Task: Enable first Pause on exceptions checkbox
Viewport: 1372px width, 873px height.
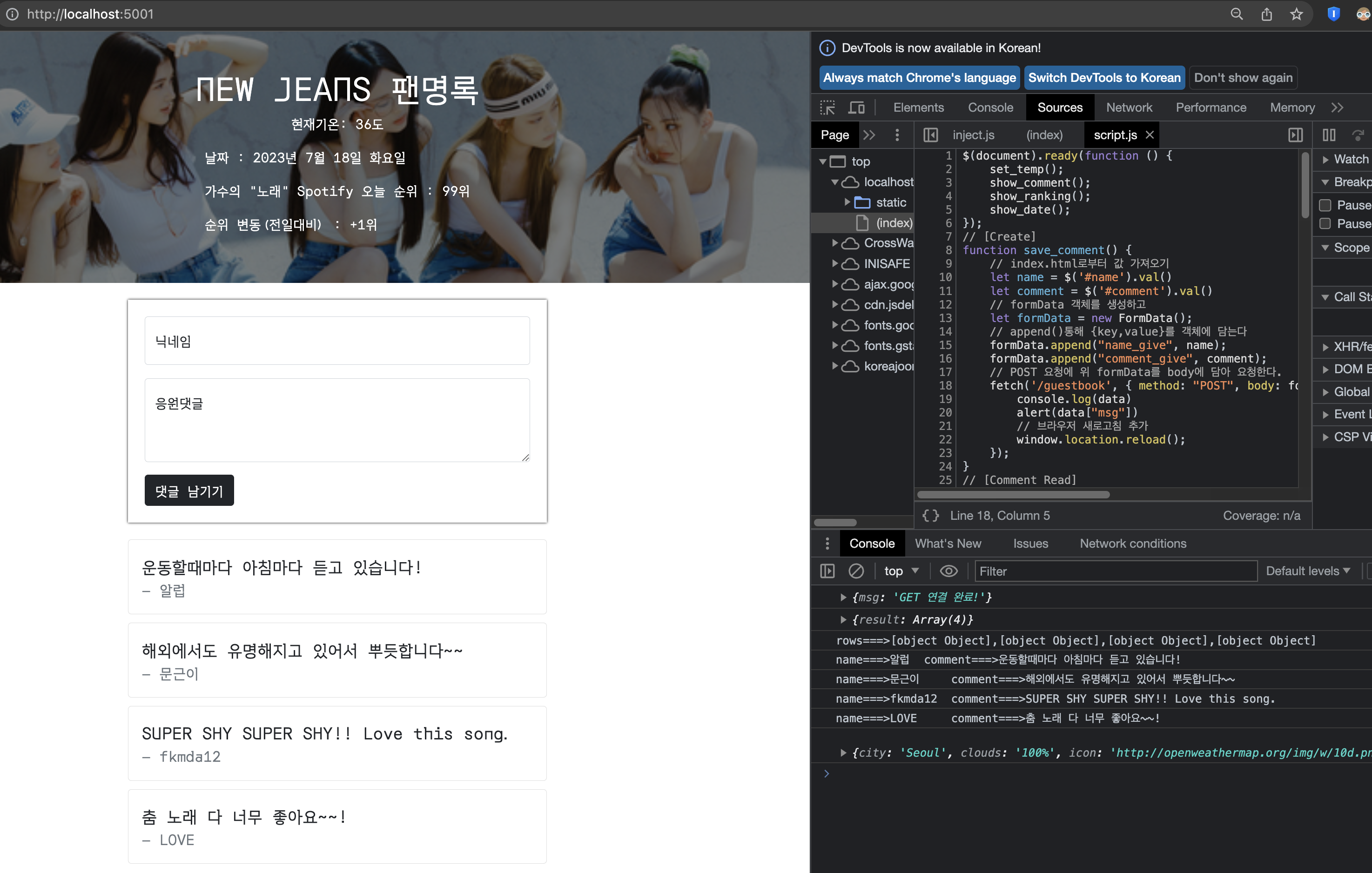Action: 1325,205
